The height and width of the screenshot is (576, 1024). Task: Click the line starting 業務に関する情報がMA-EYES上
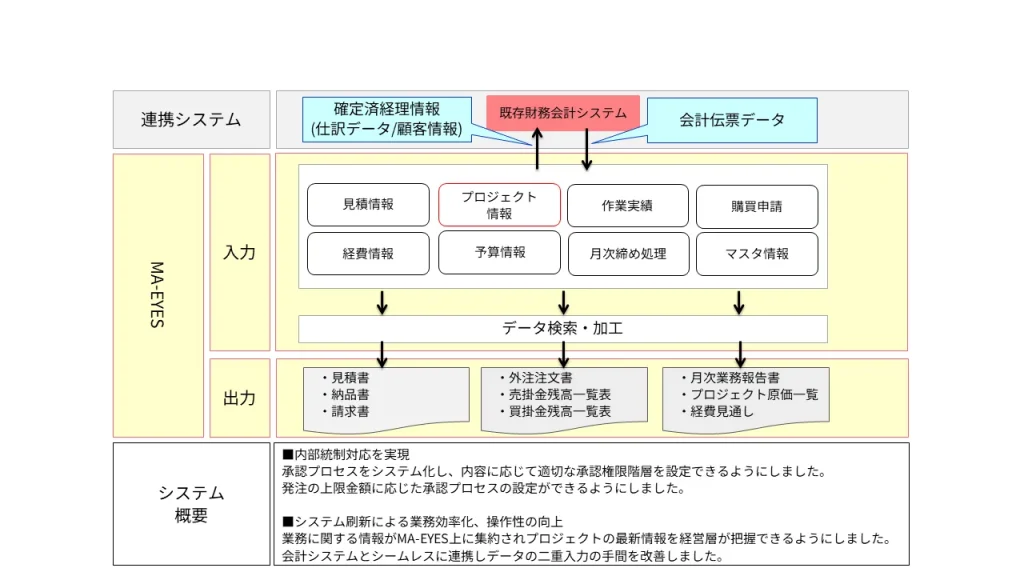(x=587, y=539)
